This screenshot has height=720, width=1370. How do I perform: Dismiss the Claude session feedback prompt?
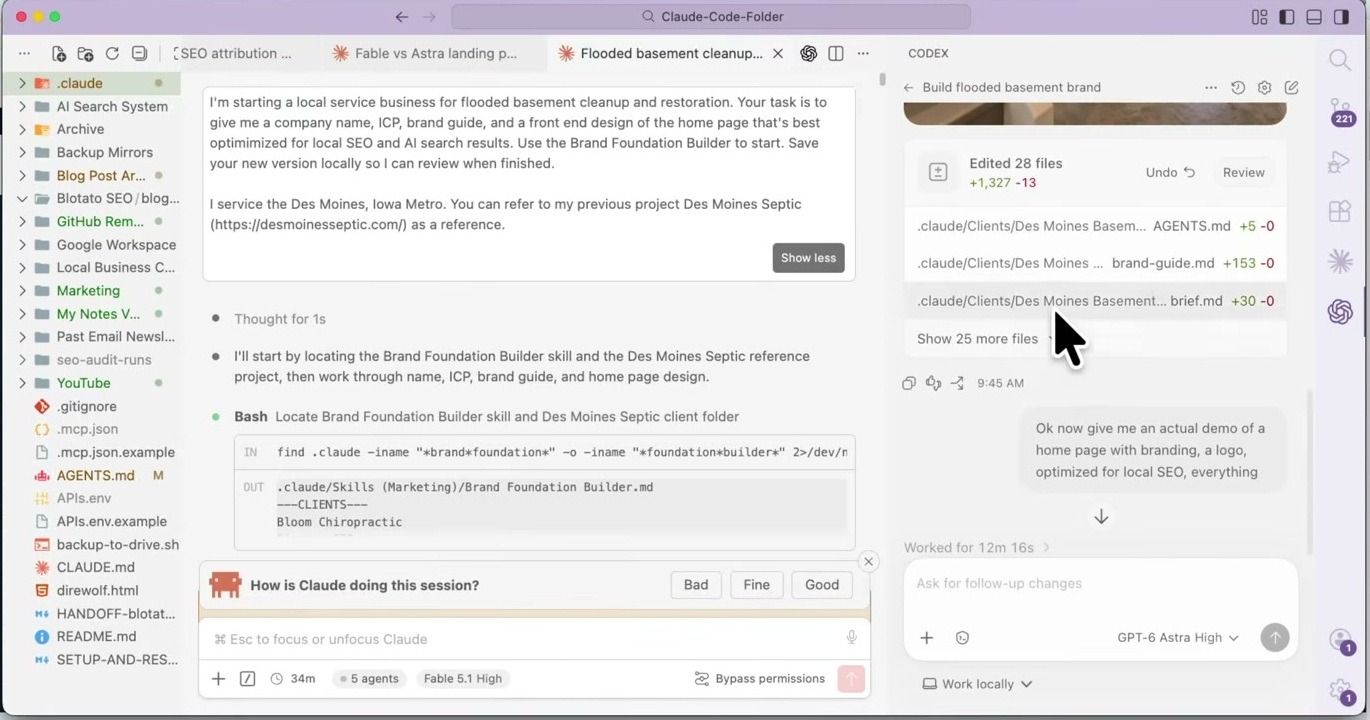tap(868, 562)
